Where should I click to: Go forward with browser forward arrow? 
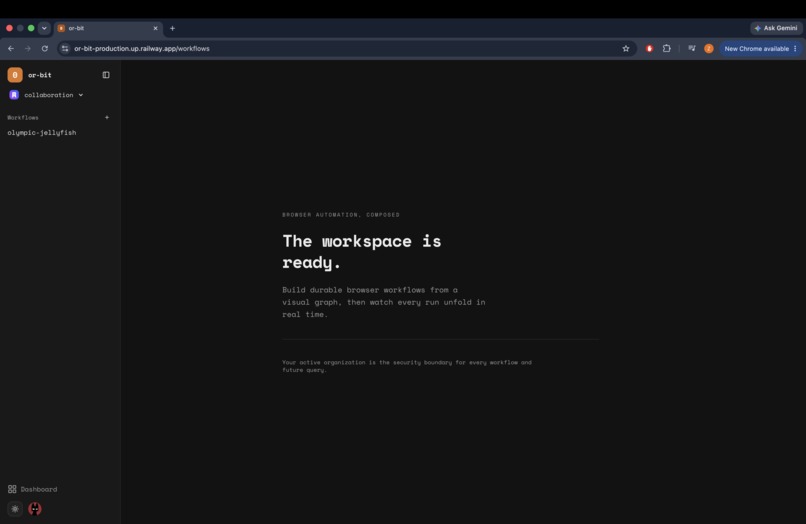pos(28,48)
